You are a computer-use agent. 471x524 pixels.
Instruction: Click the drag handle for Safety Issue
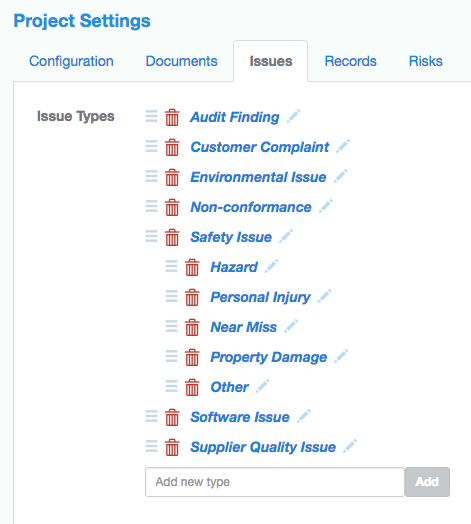151,236
